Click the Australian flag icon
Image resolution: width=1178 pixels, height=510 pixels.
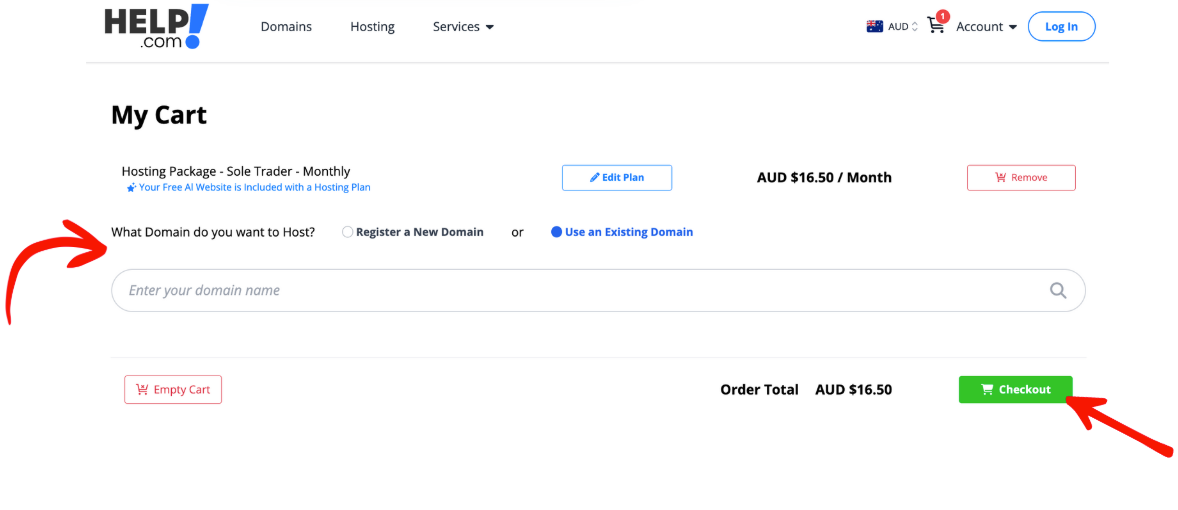874,27
